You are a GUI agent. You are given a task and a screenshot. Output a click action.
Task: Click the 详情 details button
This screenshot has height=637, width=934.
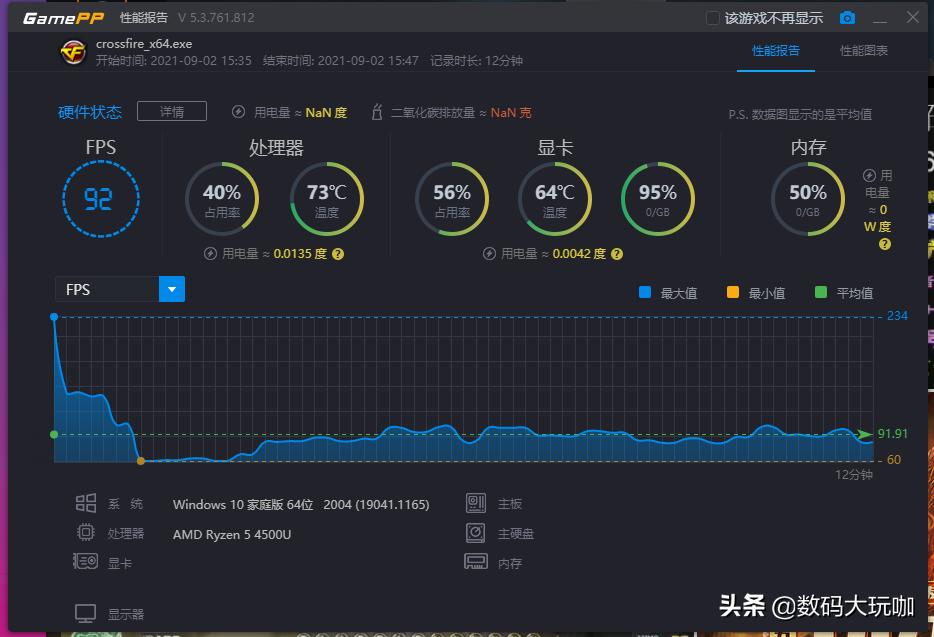[x=171, y=112]
